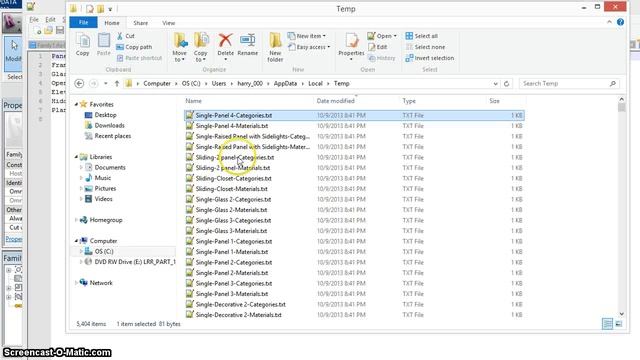Click Copy path in ribbon

click(134, 47)
